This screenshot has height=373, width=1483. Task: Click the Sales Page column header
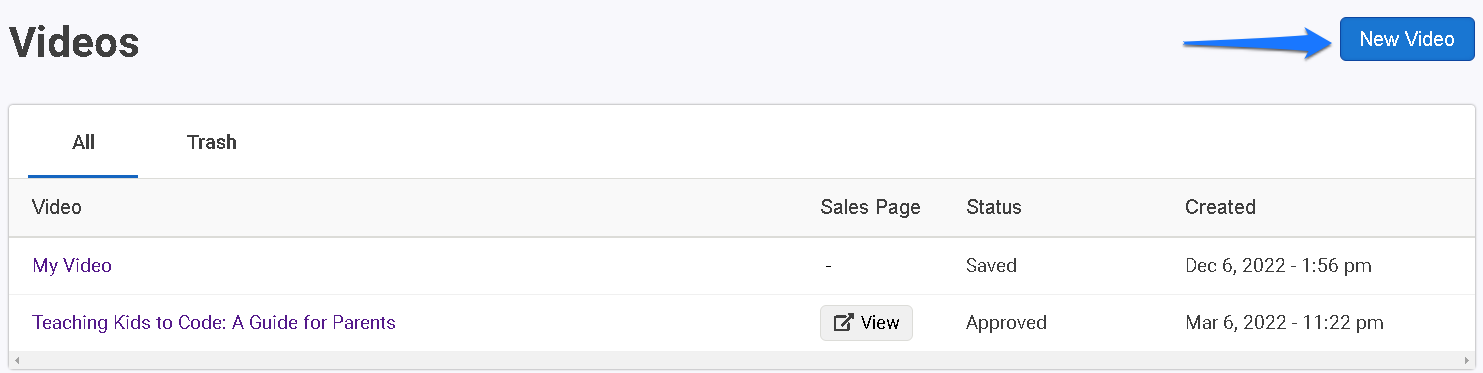click(870, 207)
